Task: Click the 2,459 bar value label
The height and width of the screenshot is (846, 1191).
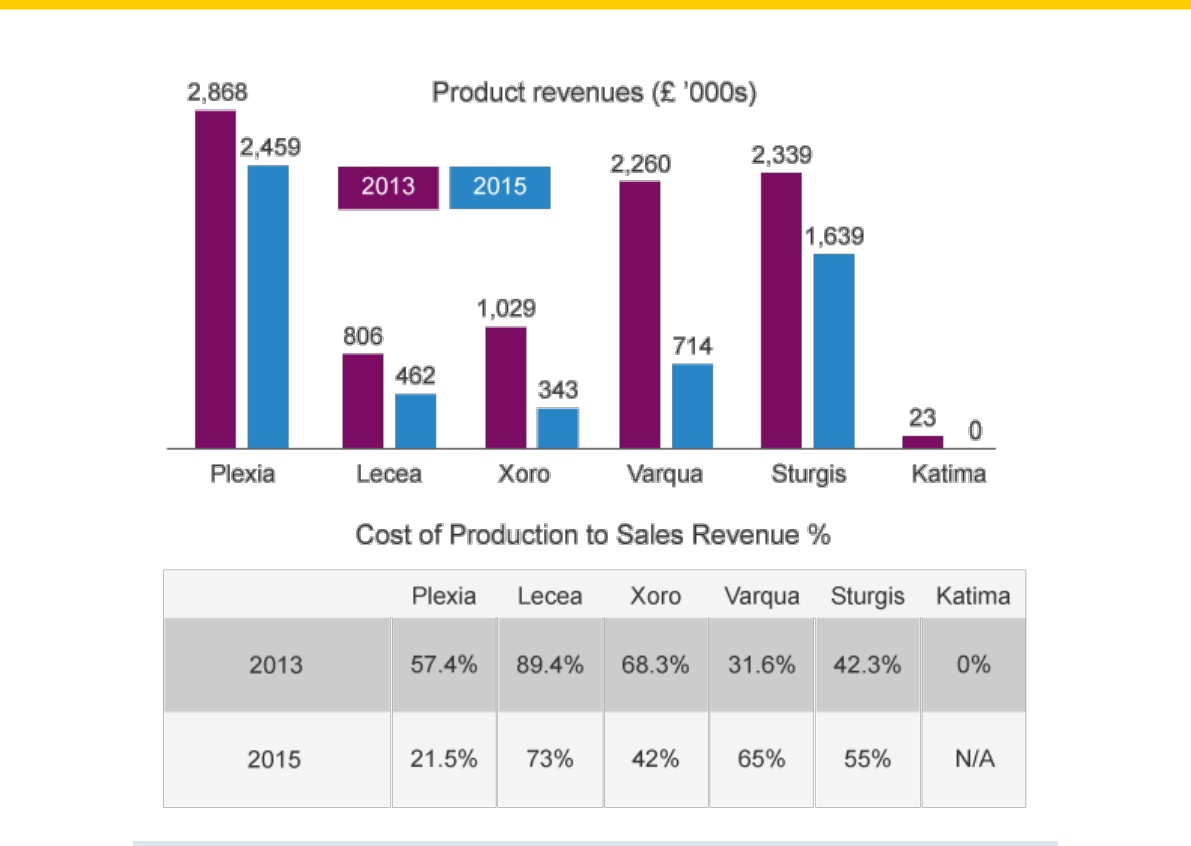Action: (x=270, y=147)
